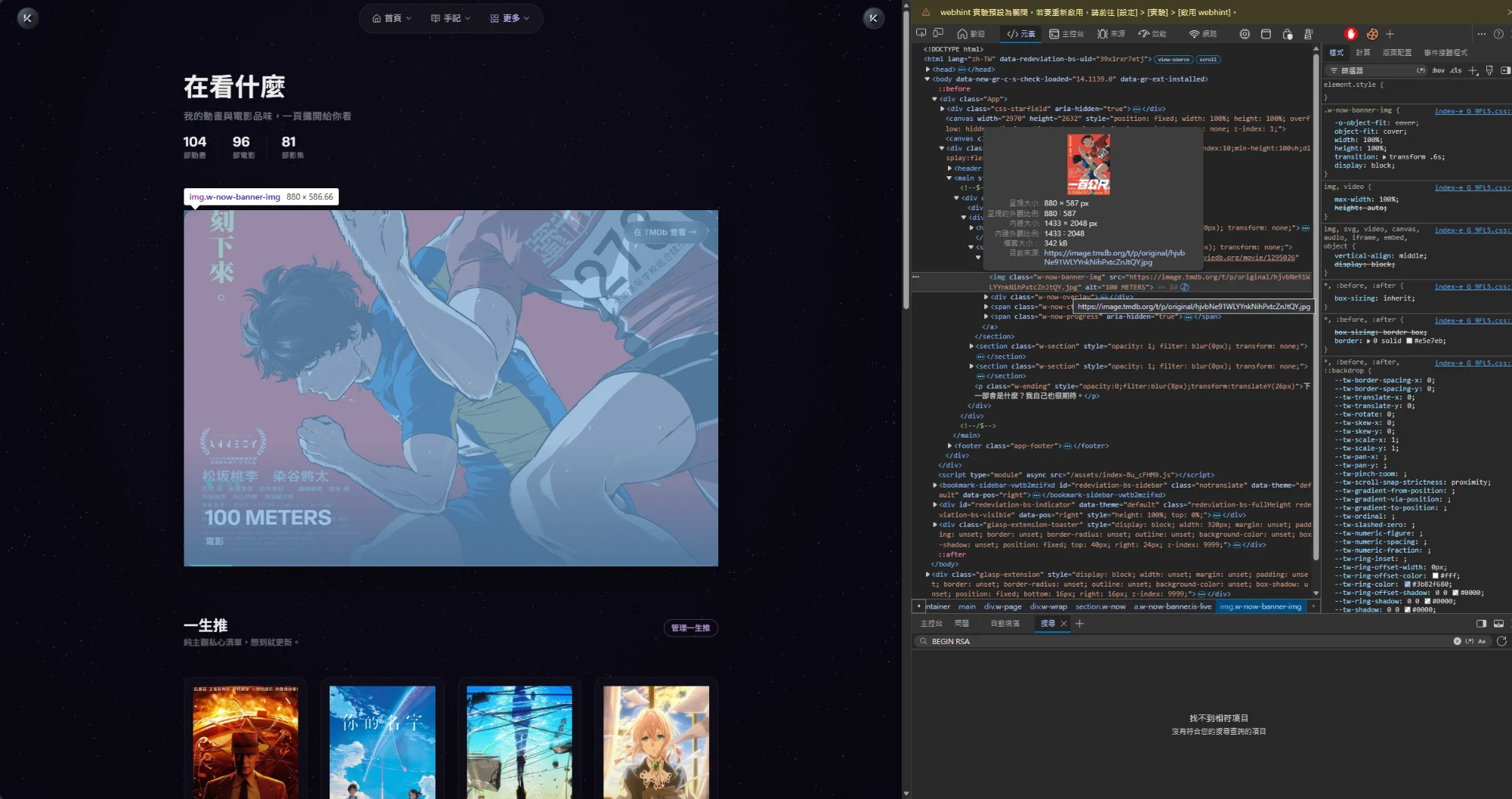
Task: Toggle match case Aa search option
Action: pos(1482,641)
